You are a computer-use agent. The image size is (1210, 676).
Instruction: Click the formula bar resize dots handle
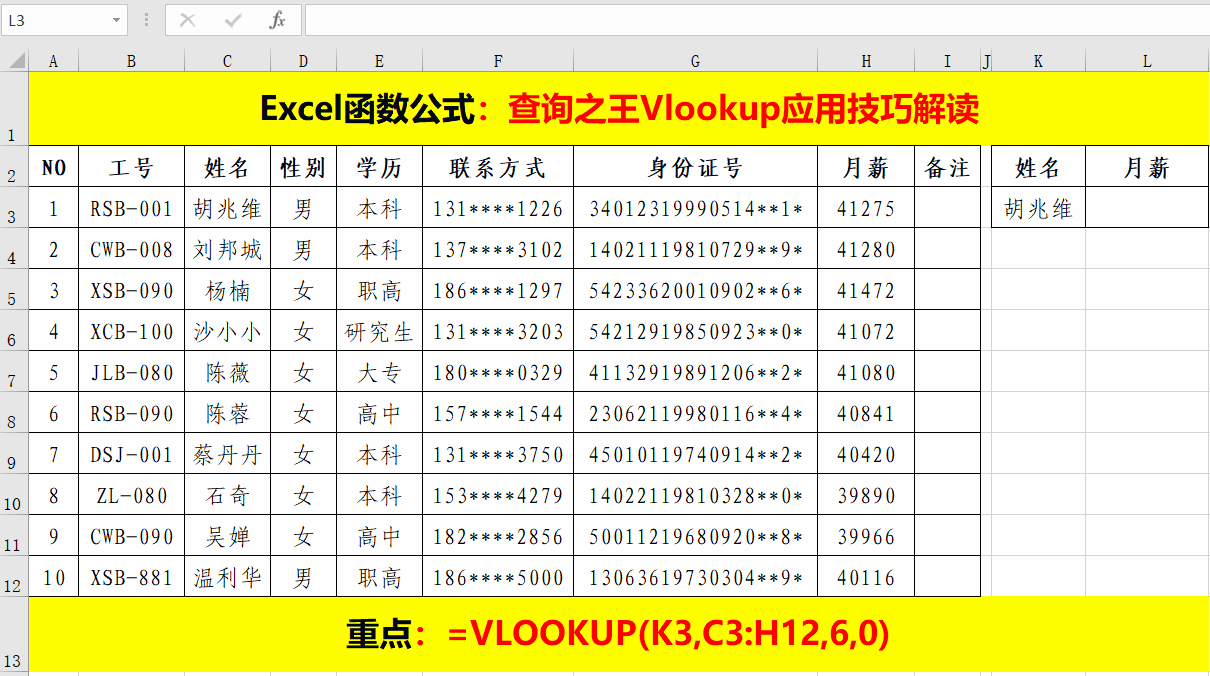click(x=147, y=20)
